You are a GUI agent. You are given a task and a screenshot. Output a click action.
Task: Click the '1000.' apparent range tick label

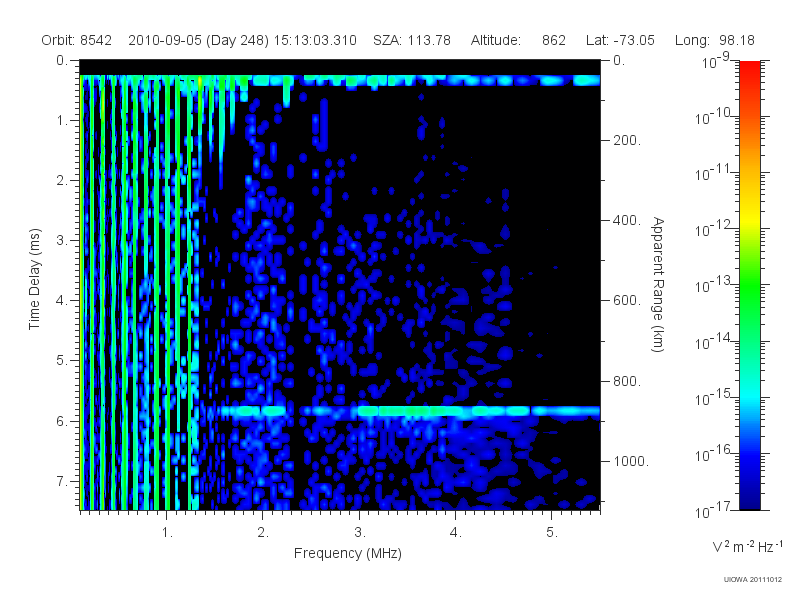(631, 461)
